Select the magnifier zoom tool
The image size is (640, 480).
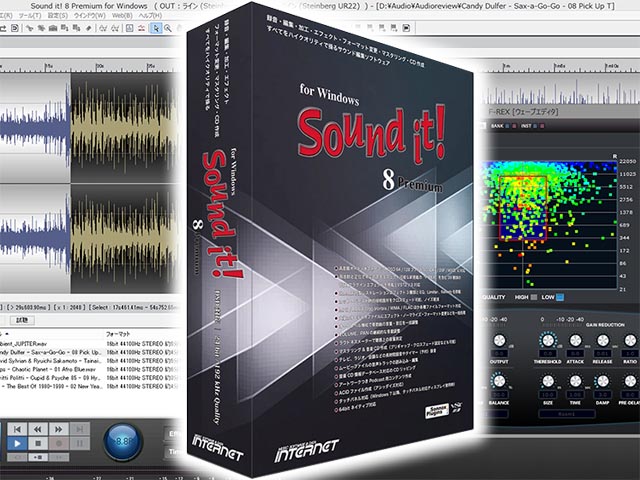coord(168,28)
